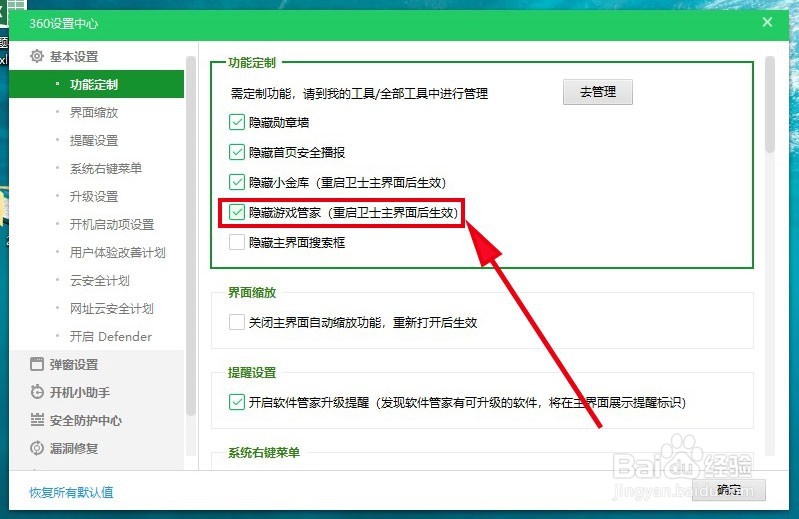Click the 开机小助手 clock icon
This screenshot has width=799, height=519.
(x=37, y=392)
